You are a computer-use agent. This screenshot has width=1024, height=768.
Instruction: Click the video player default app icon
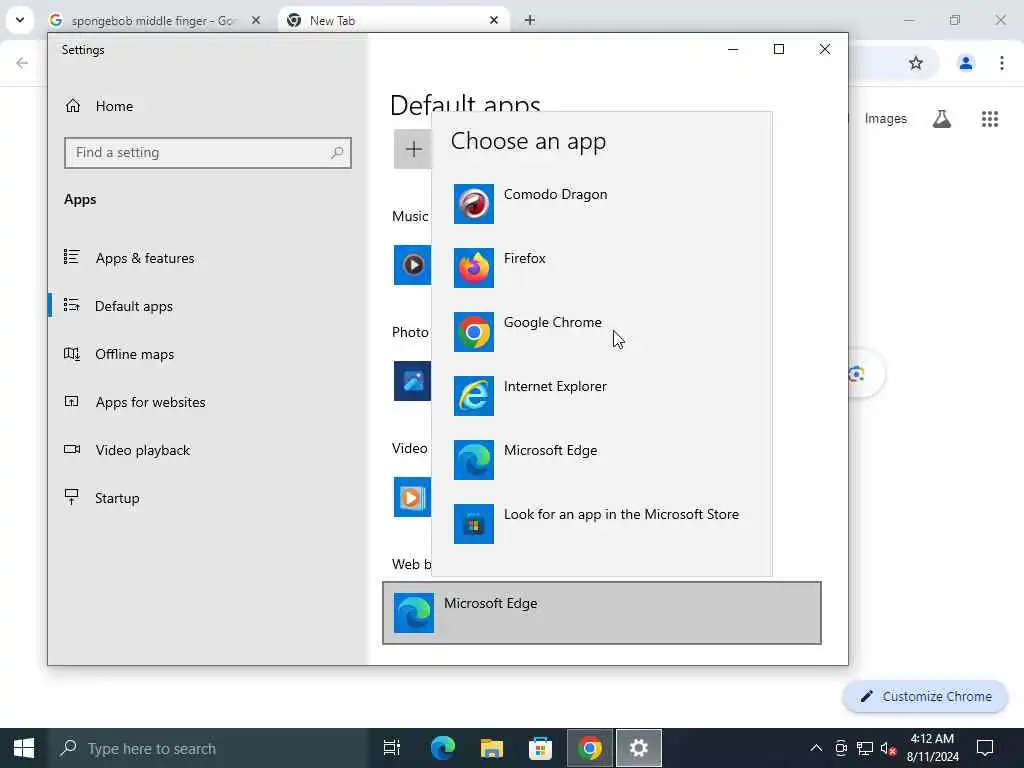click(412, 497)
